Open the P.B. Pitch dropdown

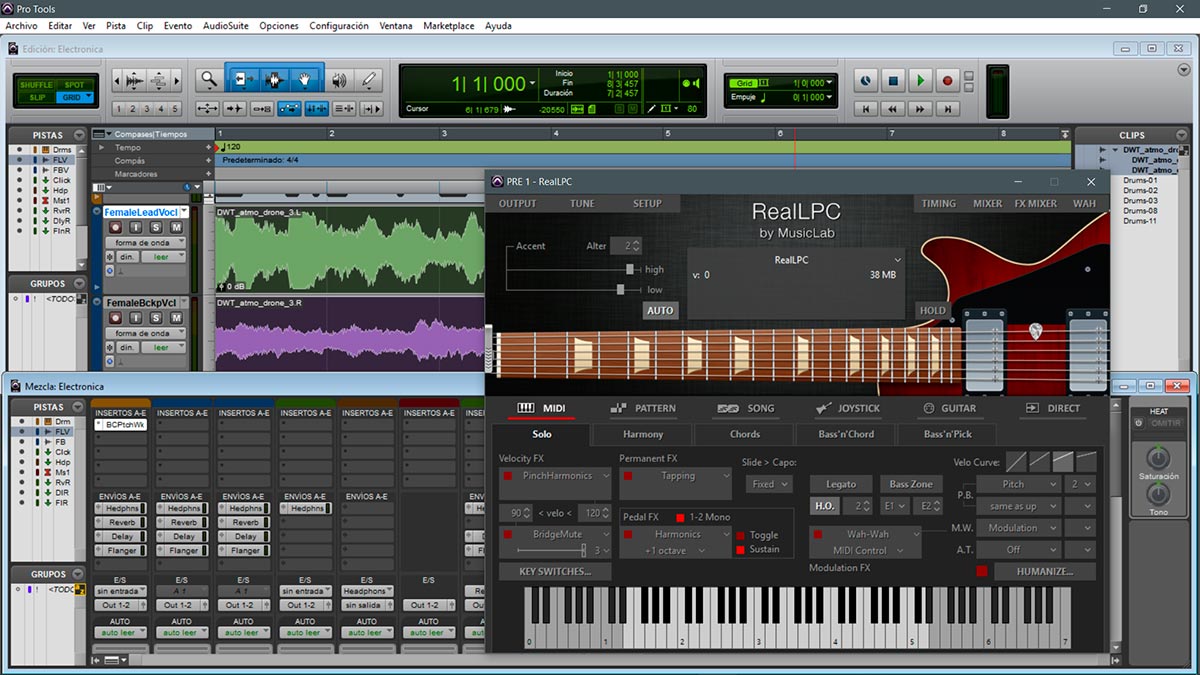(x=1019, y=484)
